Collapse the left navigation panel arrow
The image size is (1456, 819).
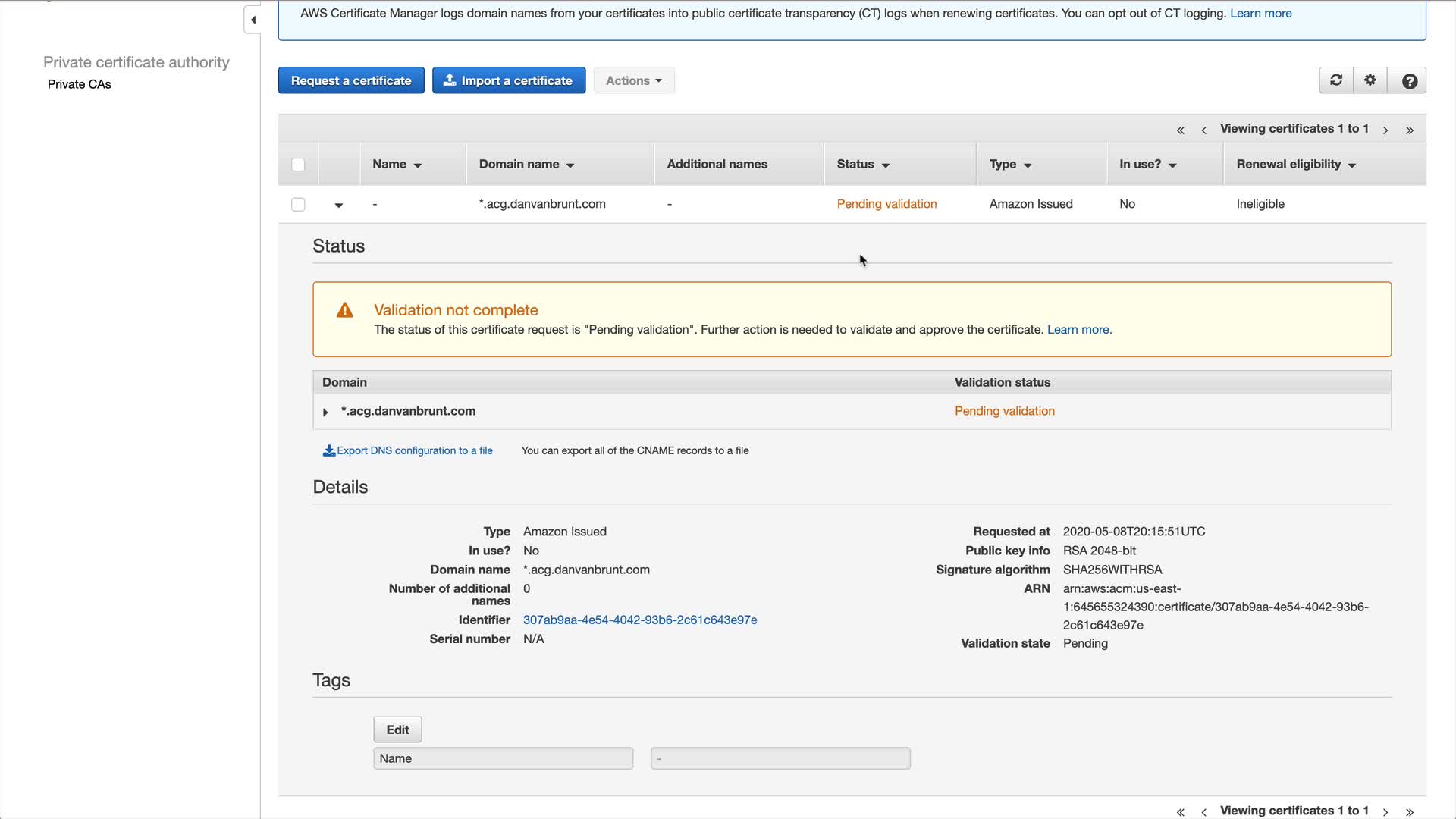pyautogui.click(x=253, y=20)
